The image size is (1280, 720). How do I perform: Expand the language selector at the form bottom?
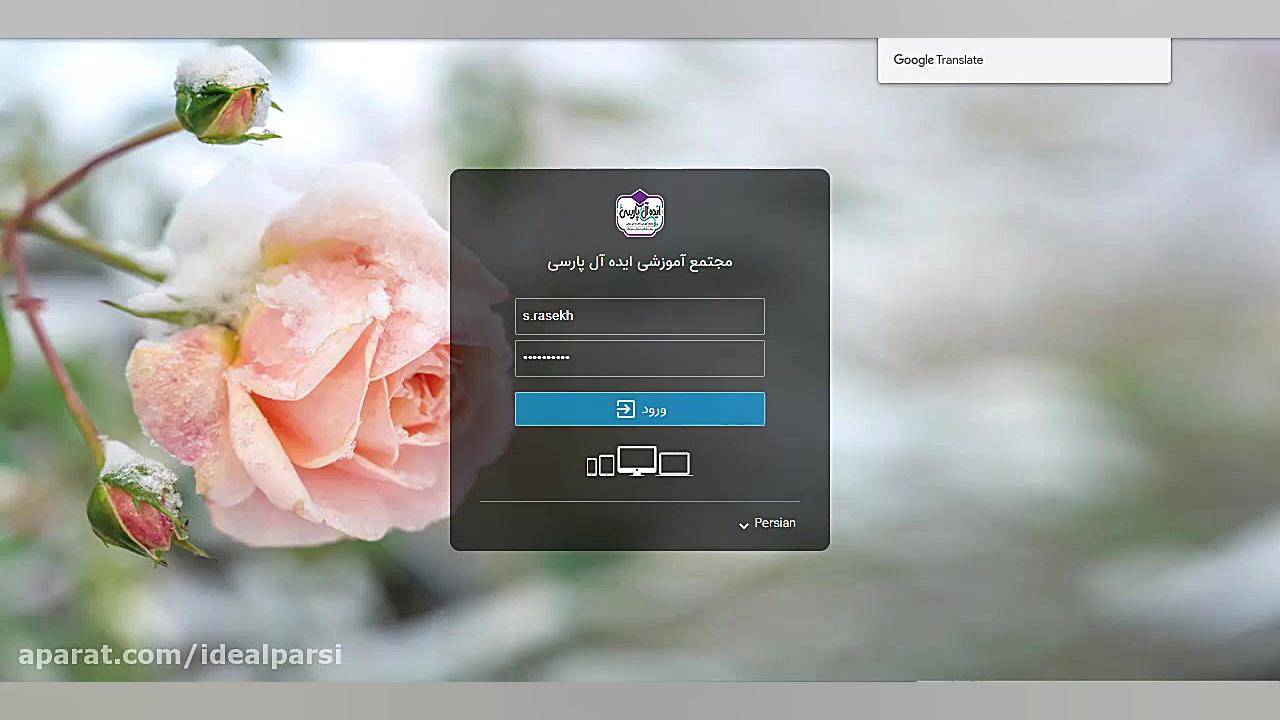(766, 523)
